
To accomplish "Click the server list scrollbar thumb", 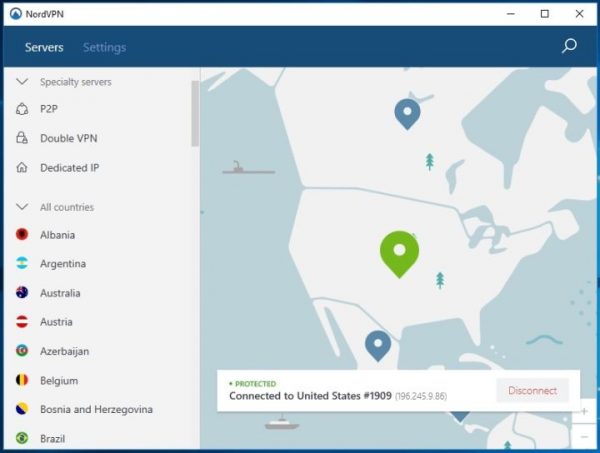I will coord(195,113).
